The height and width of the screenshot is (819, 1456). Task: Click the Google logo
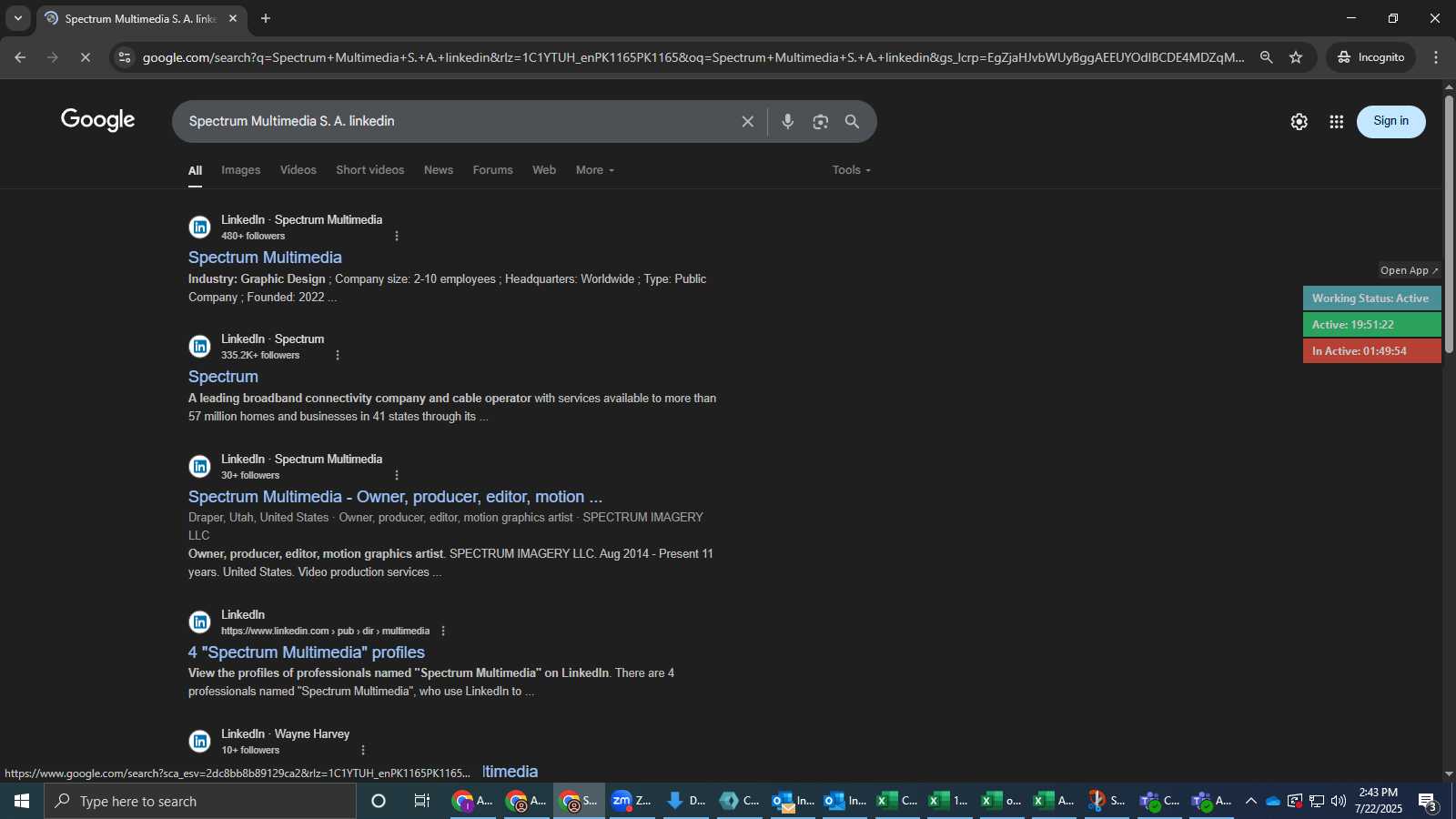point(98,120)
